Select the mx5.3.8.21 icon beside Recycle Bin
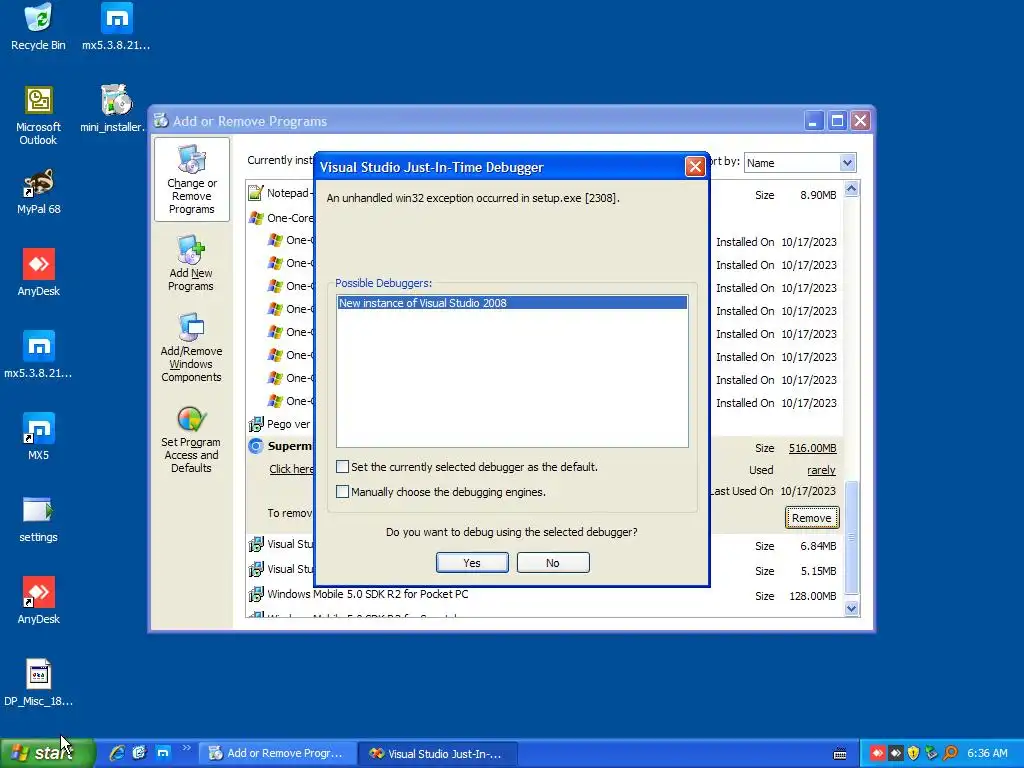Image resolution: width=1024 pixels, height=768 pixels. 116,26
